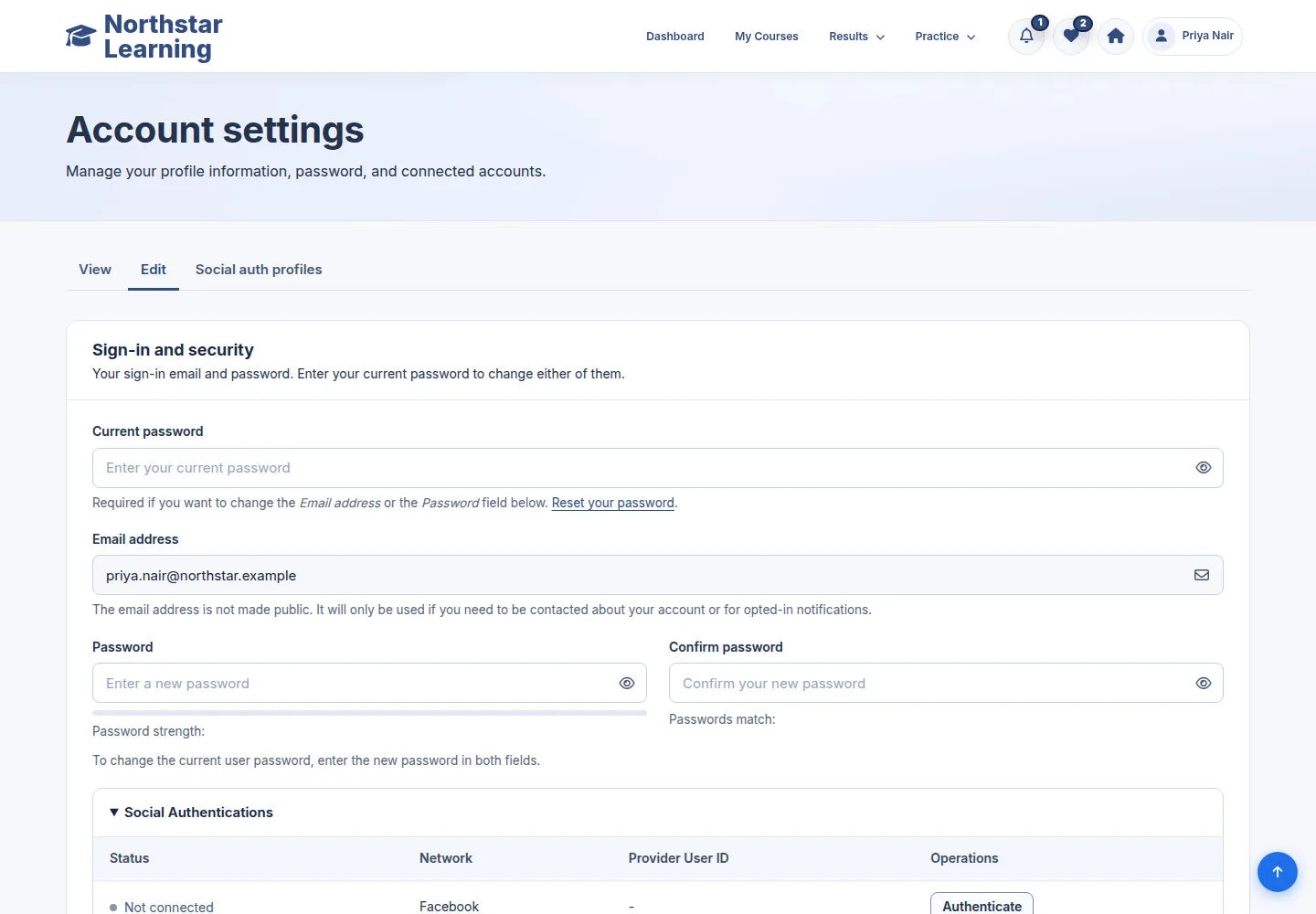Click the Northstar Learning logo
The height and width of the screenshot is (914, 1316).
point(144,37)
